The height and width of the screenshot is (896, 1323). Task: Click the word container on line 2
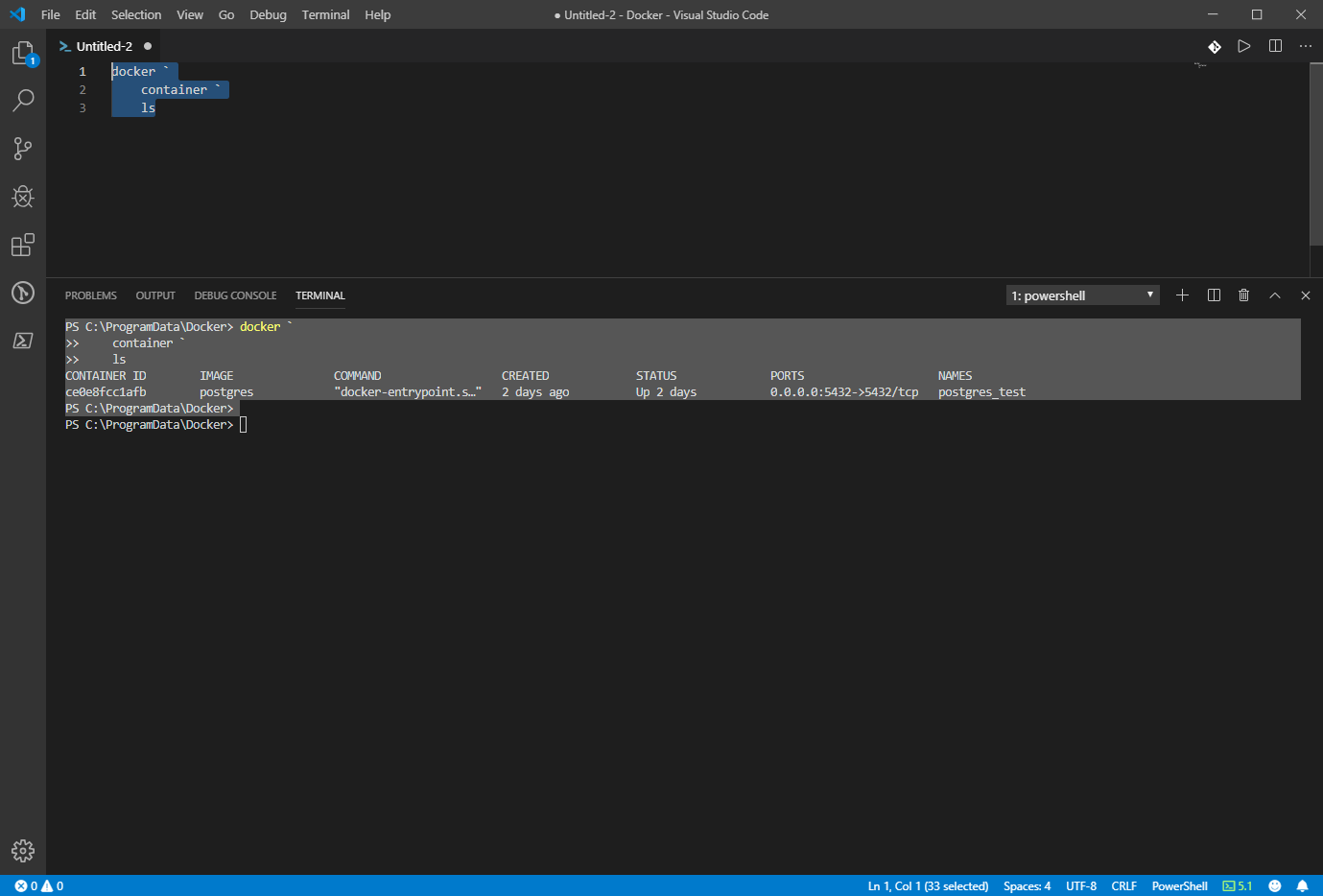click(174, 89)
